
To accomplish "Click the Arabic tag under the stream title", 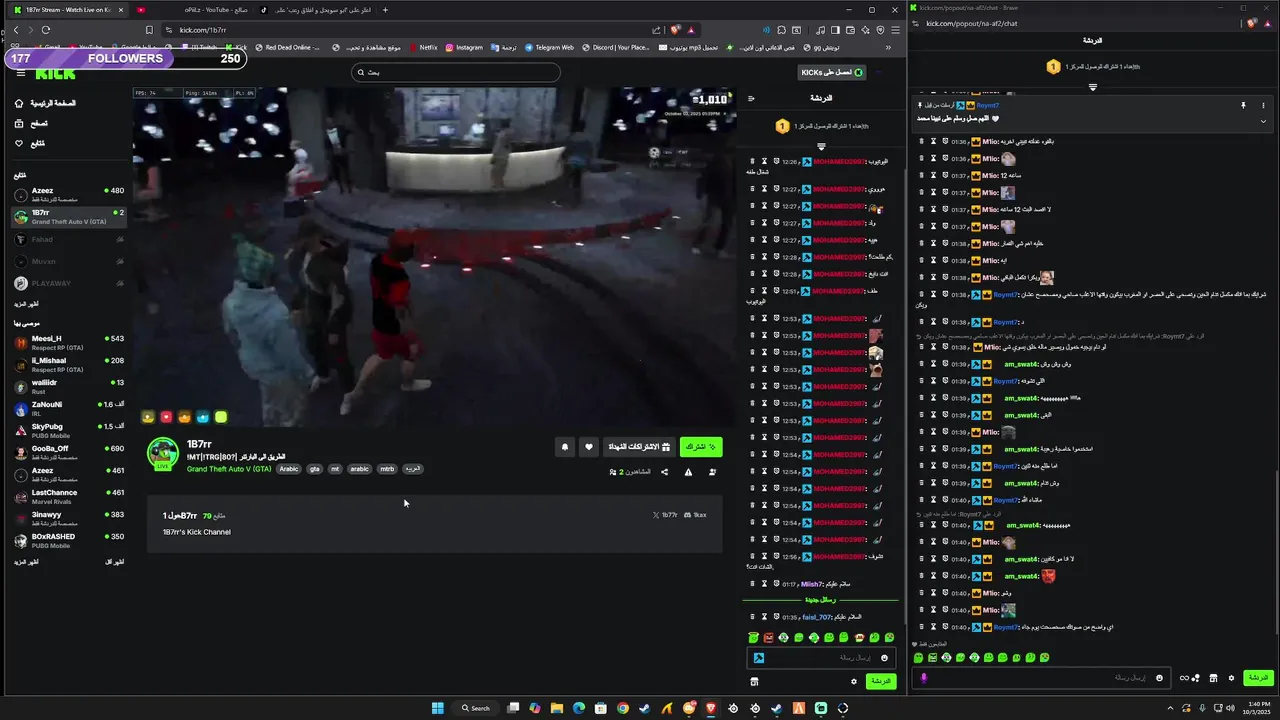I will click(289, 469).
